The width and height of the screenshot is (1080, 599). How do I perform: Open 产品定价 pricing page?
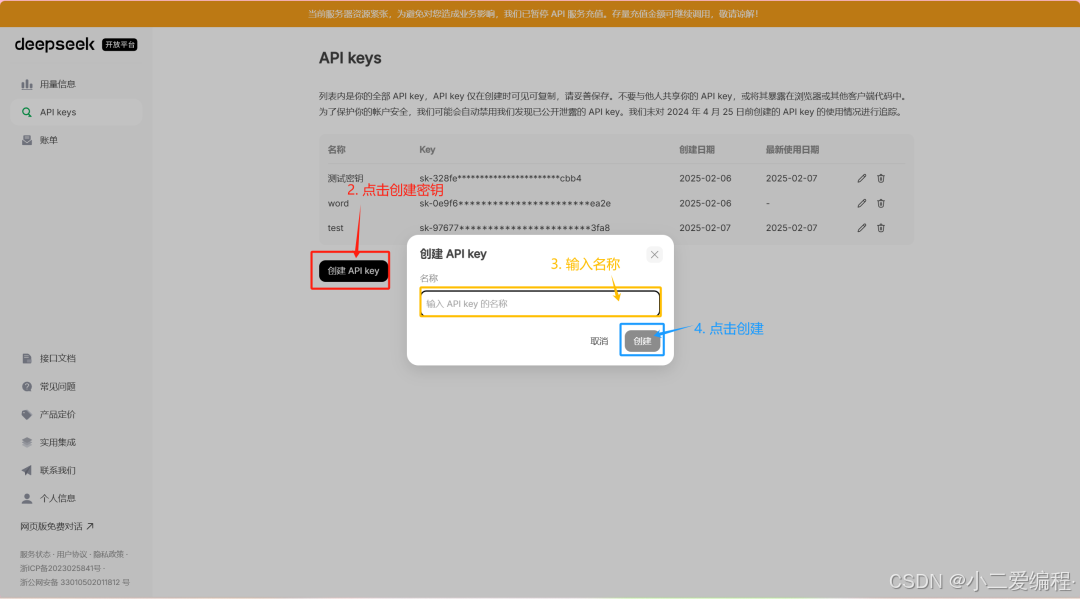tap(58, 414)
